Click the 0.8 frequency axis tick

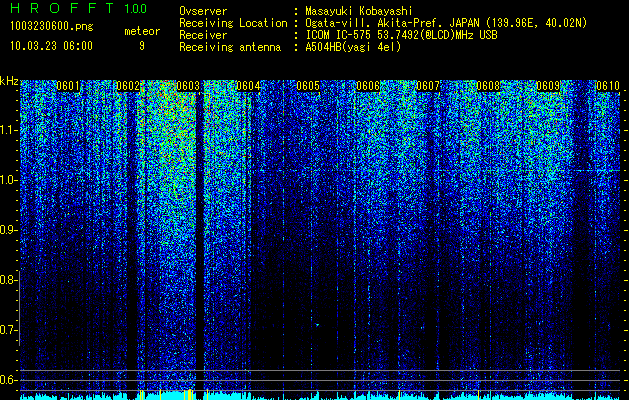tap(8, 280)
